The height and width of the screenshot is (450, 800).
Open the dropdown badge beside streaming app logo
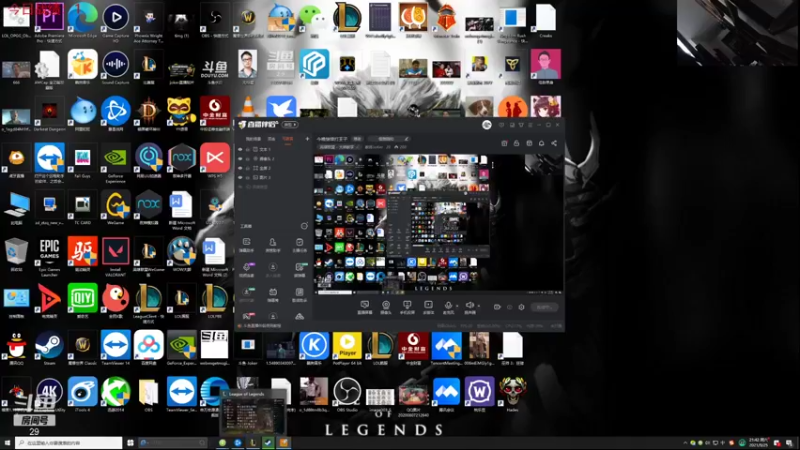click(x=290, y=125)
